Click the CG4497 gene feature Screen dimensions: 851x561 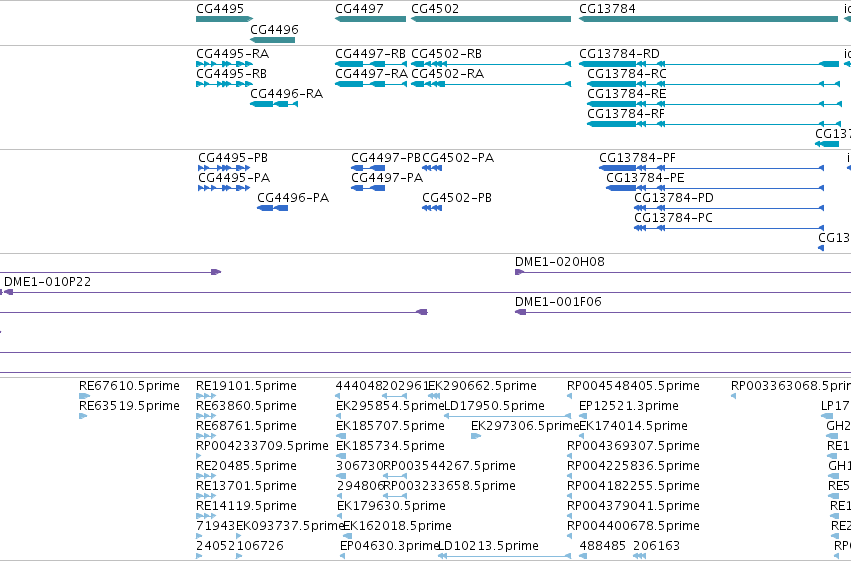pos(370,19)
